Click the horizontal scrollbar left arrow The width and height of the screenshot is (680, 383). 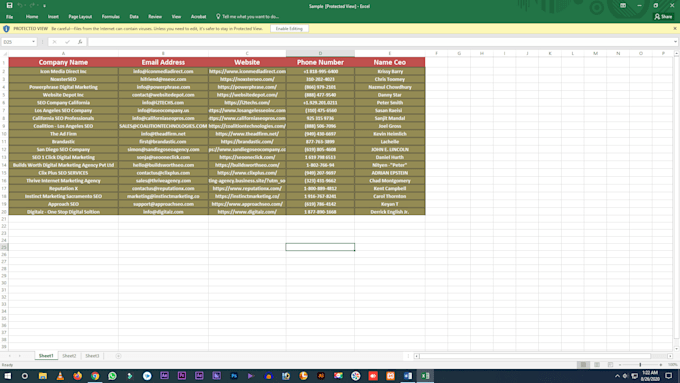[x=417, y=356]
